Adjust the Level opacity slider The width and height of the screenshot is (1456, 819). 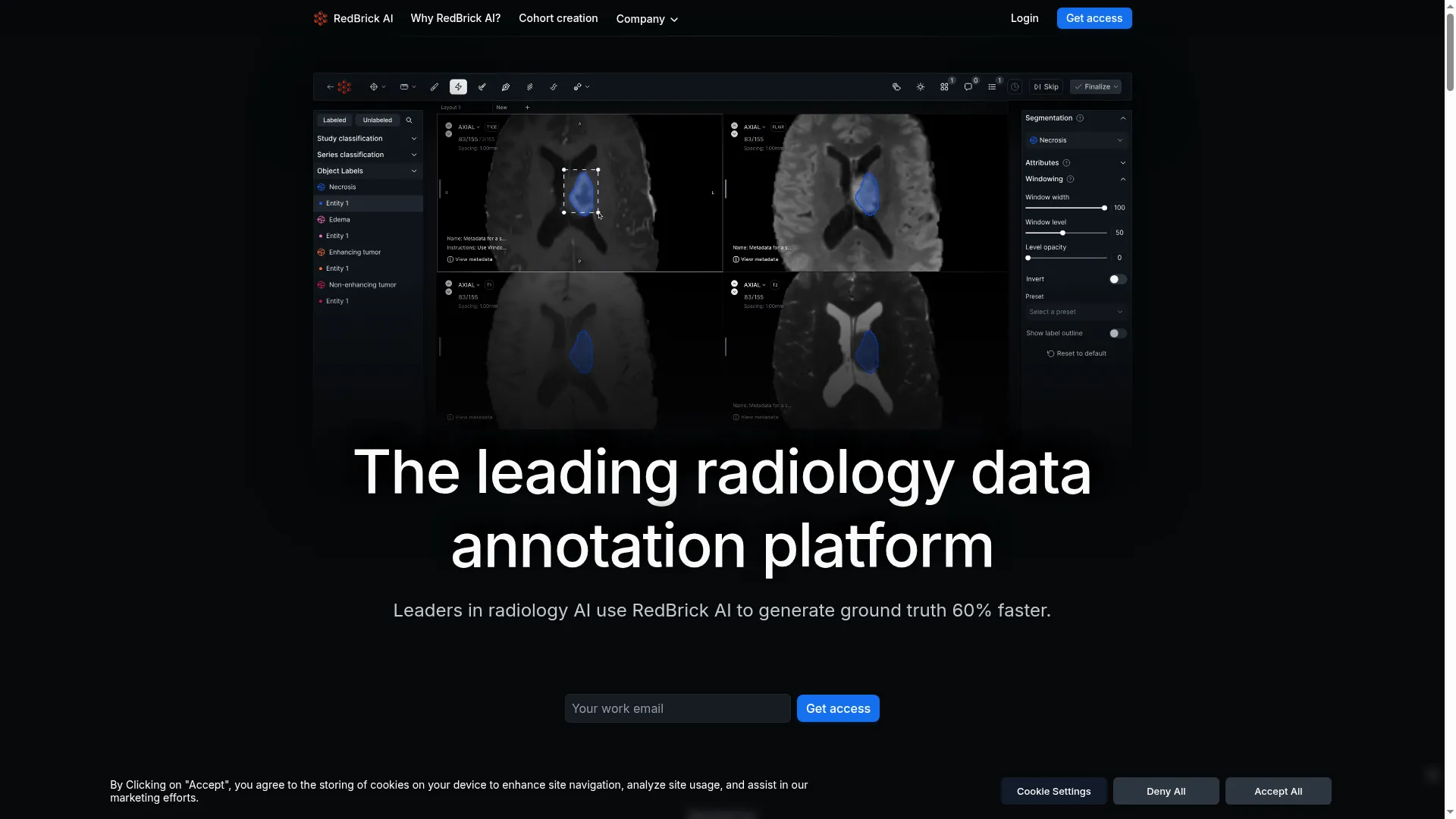point(1066,258)
